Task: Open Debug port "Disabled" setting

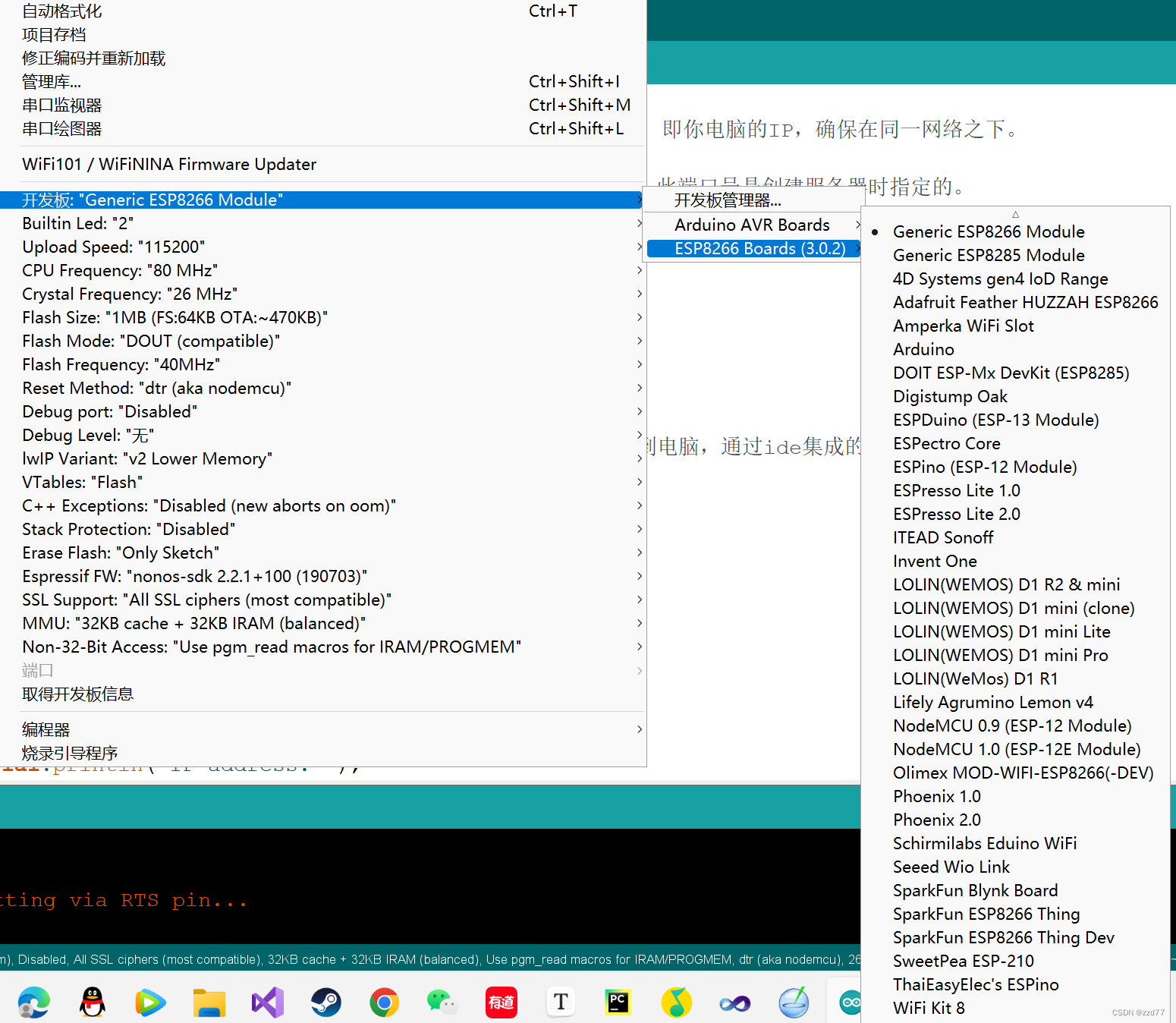Action: tap(322, 411)
